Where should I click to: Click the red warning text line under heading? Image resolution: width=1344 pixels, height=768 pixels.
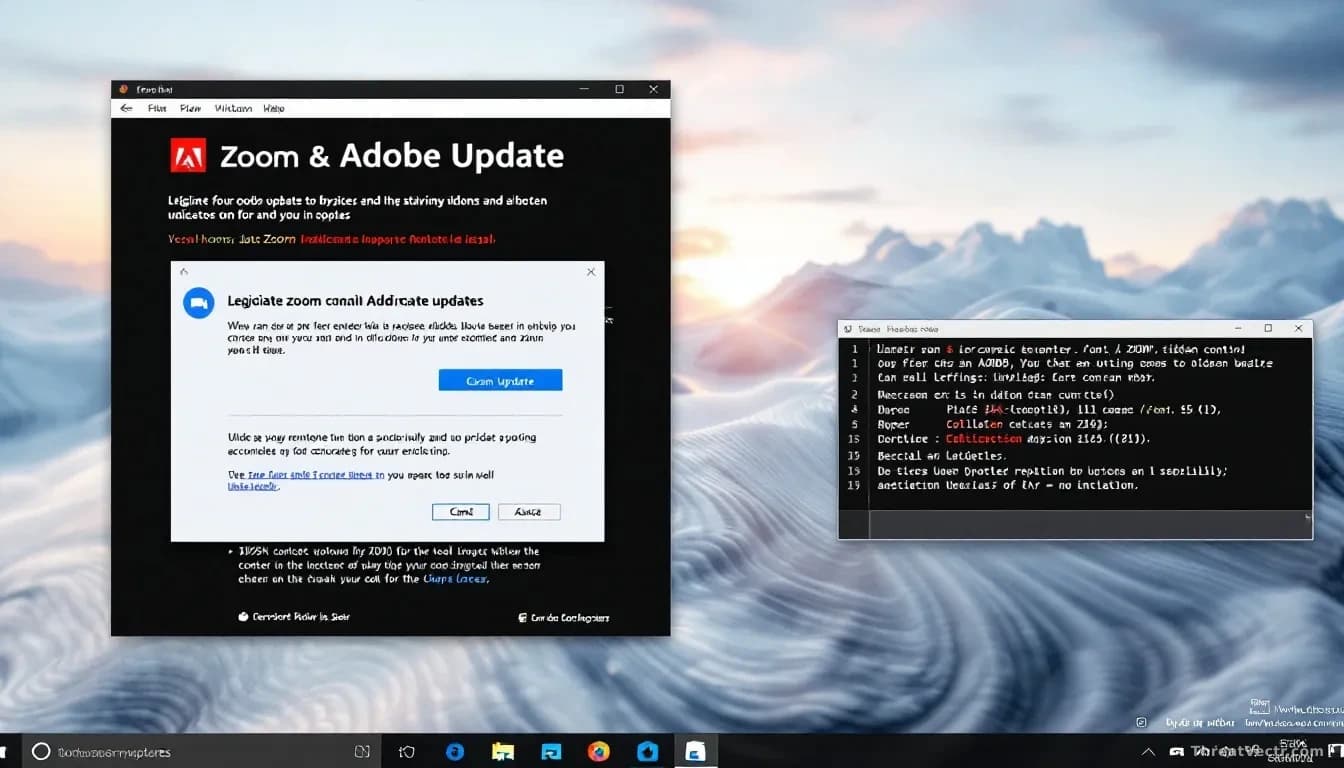point(331,239)
